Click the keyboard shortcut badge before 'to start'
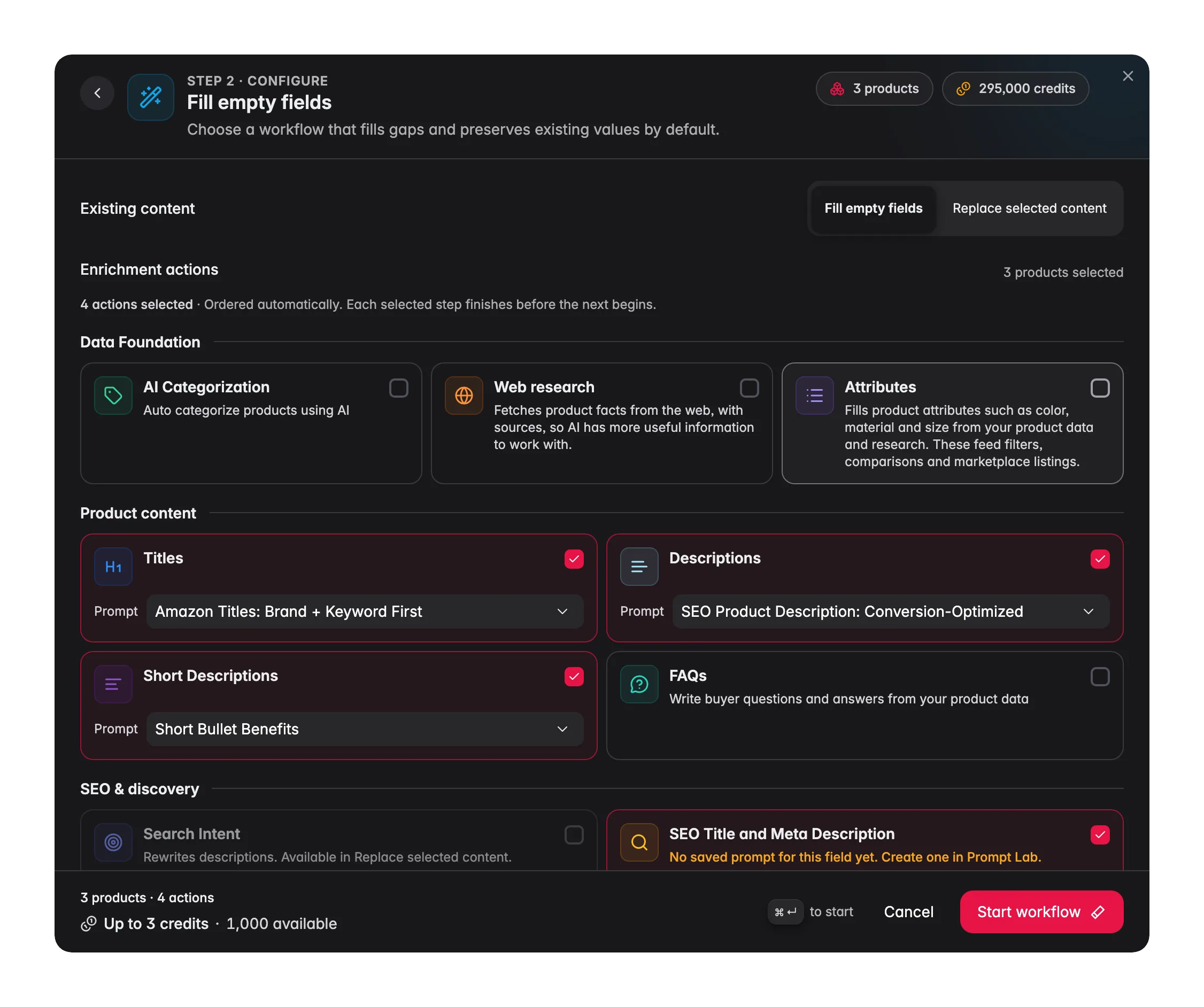Viewport: 1204px width, 1007px height. pos(785,912)
